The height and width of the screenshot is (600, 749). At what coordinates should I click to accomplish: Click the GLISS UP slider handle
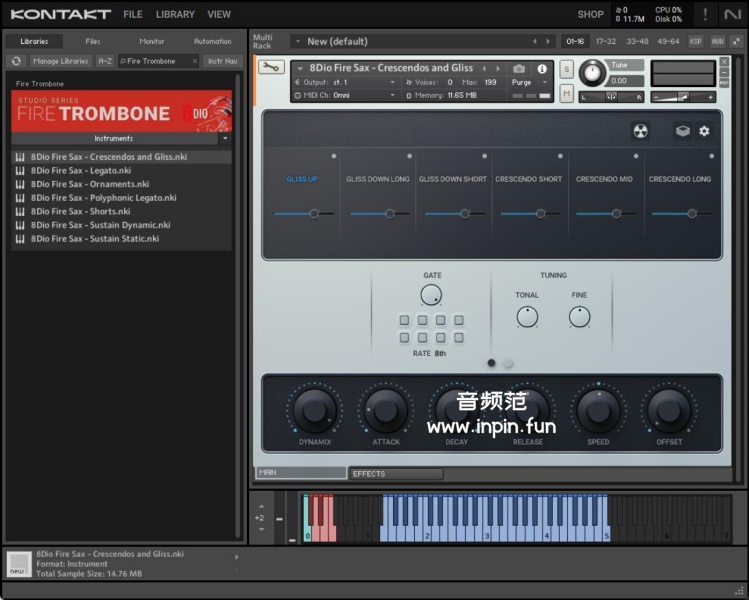[314, 213]
